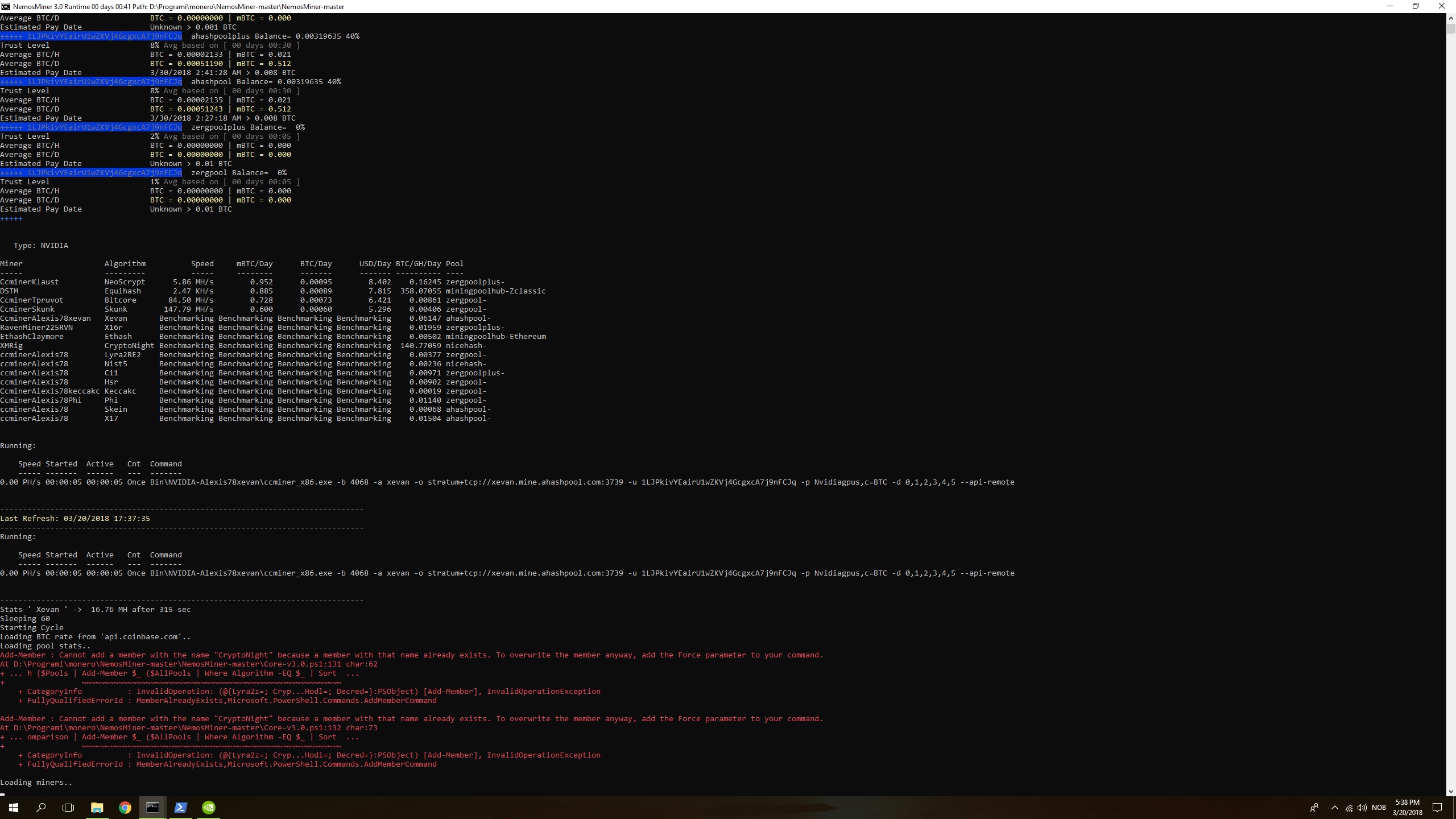Open the network status tray icon
The height and width of the screenshot is (819, 1456).
click(x=1349, y=808)
